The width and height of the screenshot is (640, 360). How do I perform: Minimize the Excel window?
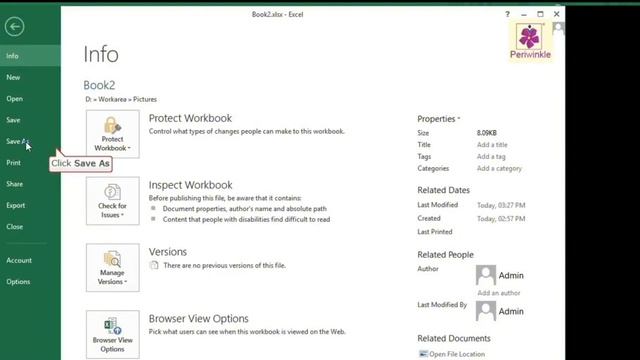pos(524,14)
